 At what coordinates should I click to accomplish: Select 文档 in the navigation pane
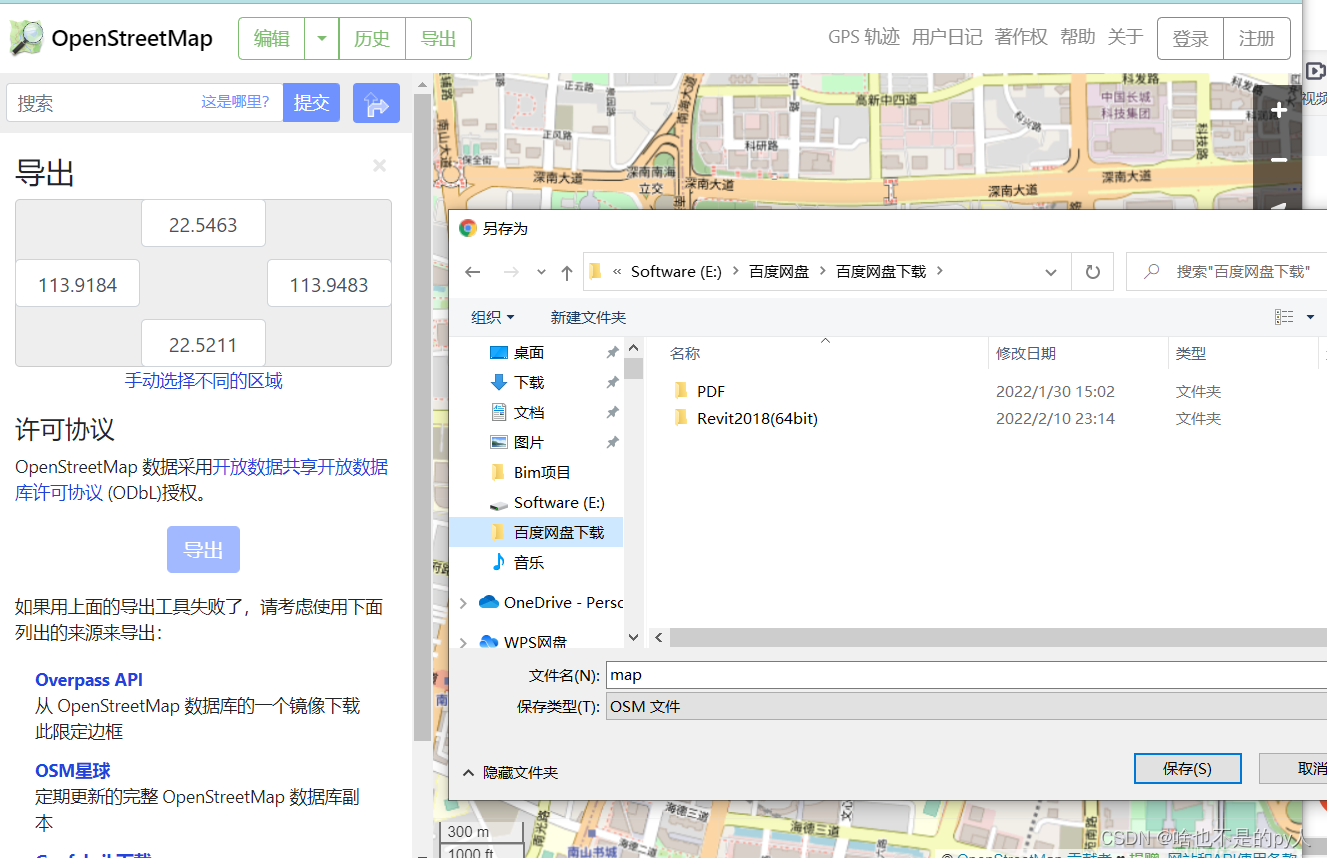529,412
